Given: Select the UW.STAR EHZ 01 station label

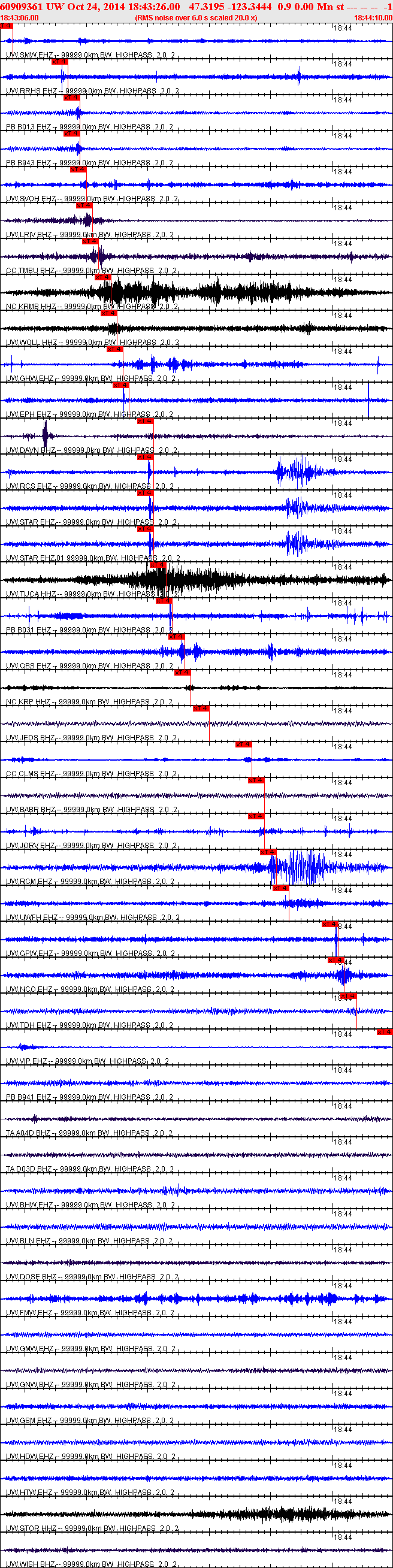Looking at the screenshot, I should [93, 558].
